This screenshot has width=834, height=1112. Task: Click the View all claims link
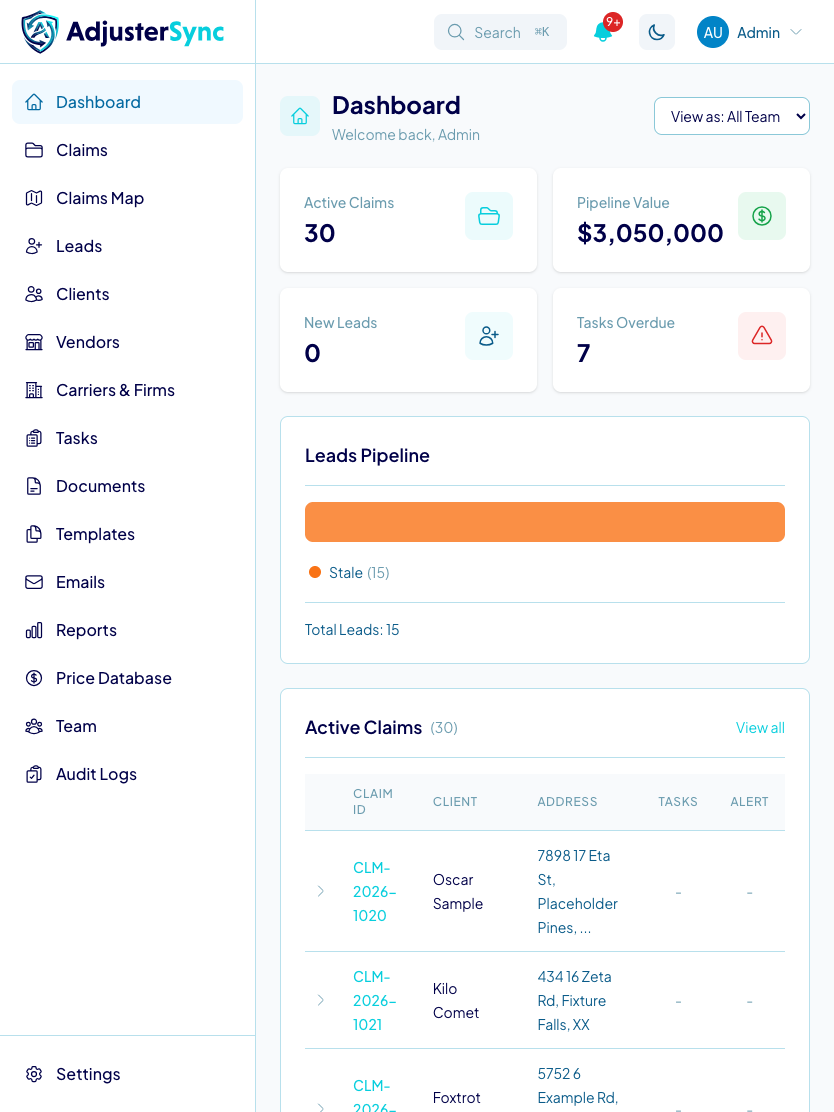[760, 728]
